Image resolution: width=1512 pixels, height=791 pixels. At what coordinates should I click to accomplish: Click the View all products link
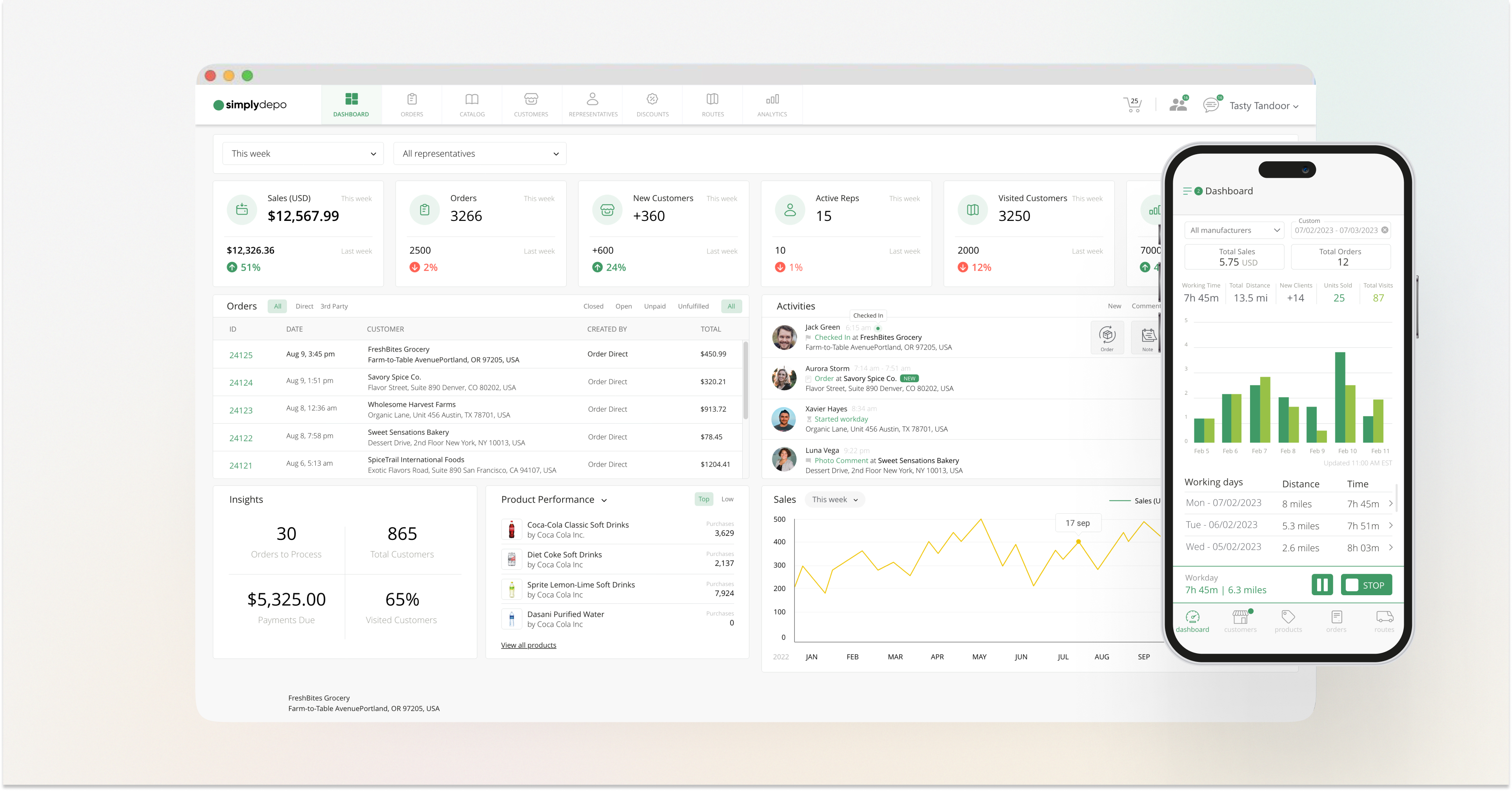[528, 645]
